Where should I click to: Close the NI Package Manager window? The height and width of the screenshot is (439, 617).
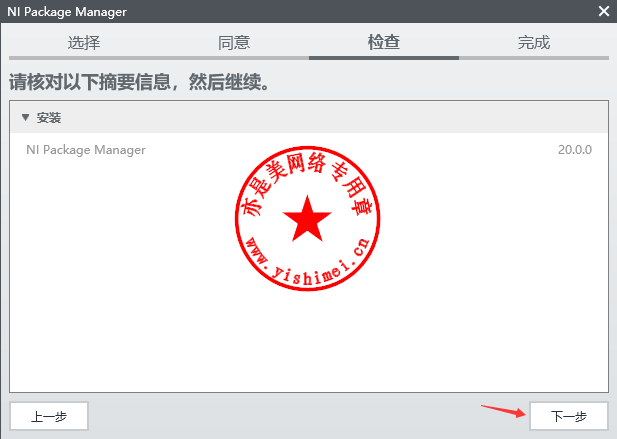coord(604,11)
